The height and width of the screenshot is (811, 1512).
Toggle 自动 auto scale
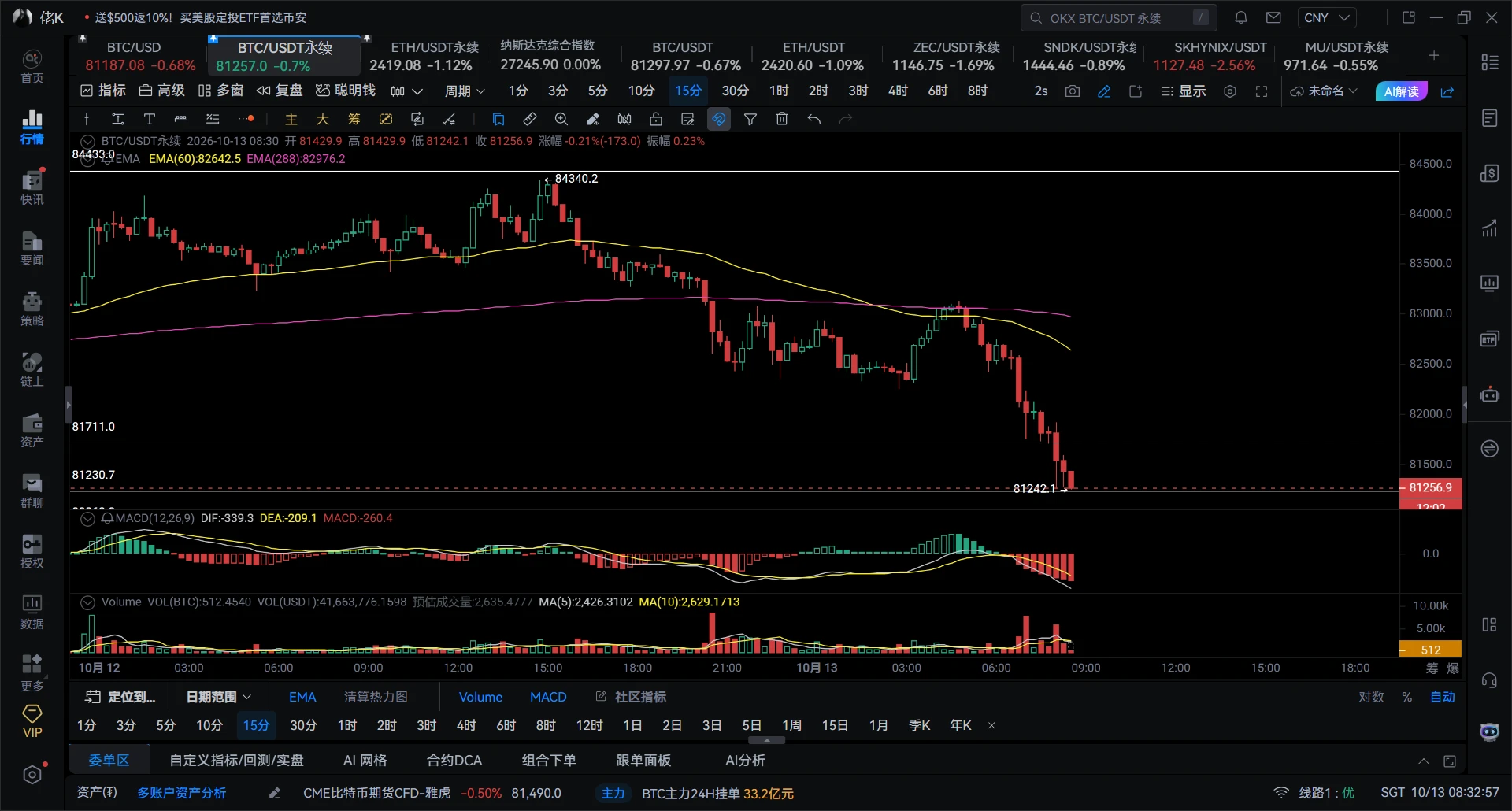pyautogui.click(x=1443, y=697)
